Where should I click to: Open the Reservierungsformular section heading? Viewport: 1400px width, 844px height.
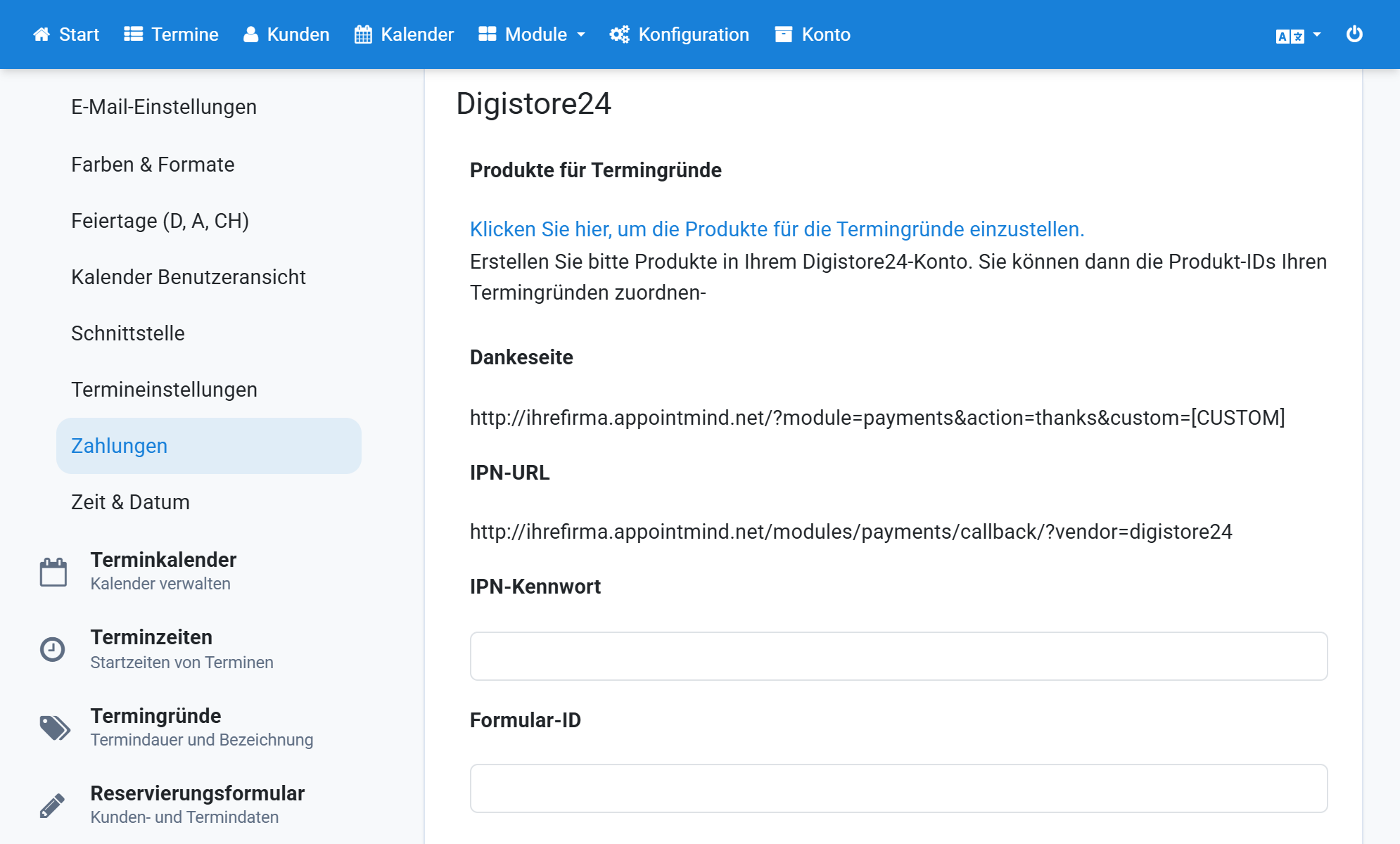tap(197, 793)
